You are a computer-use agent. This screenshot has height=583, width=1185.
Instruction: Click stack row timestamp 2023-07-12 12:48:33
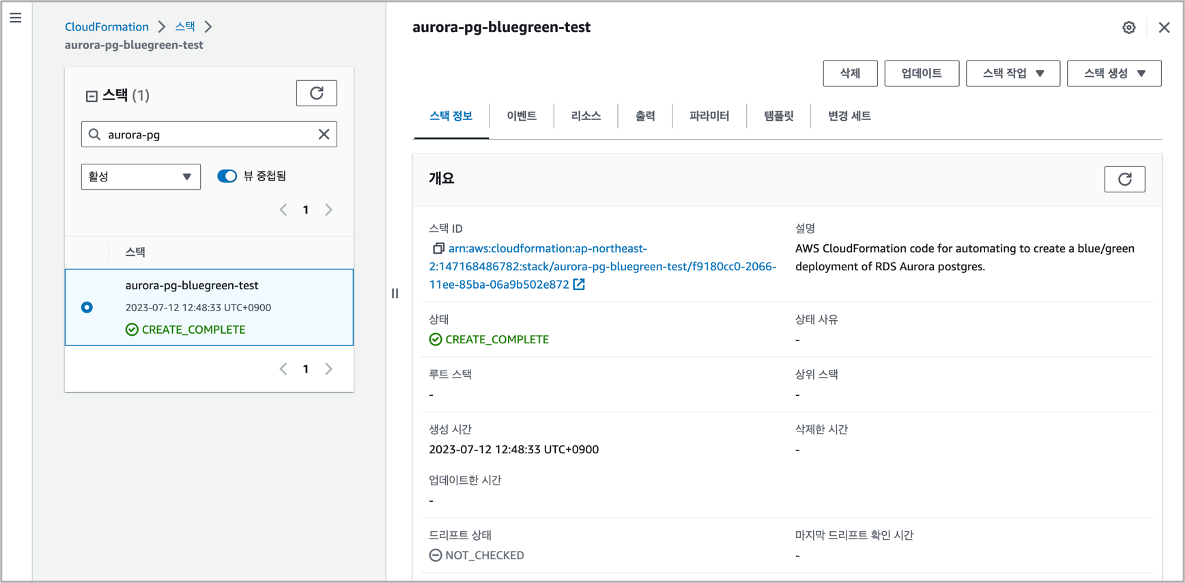pos(198,308)
